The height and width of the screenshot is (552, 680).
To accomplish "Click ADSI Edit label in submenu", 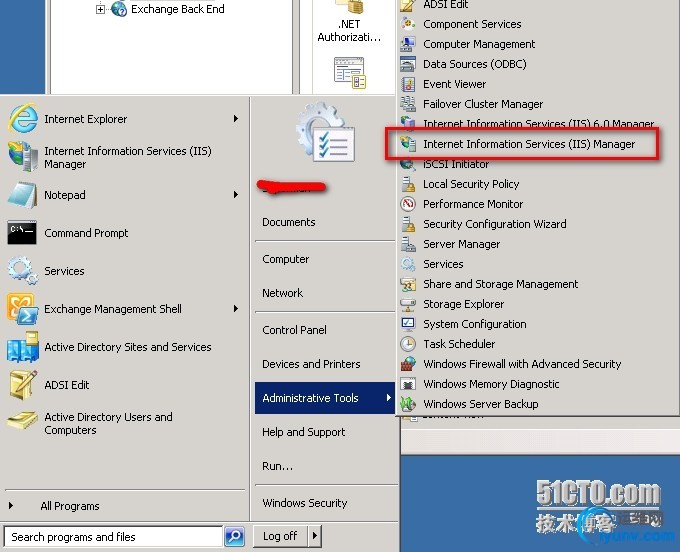I will tap(445, 4).
